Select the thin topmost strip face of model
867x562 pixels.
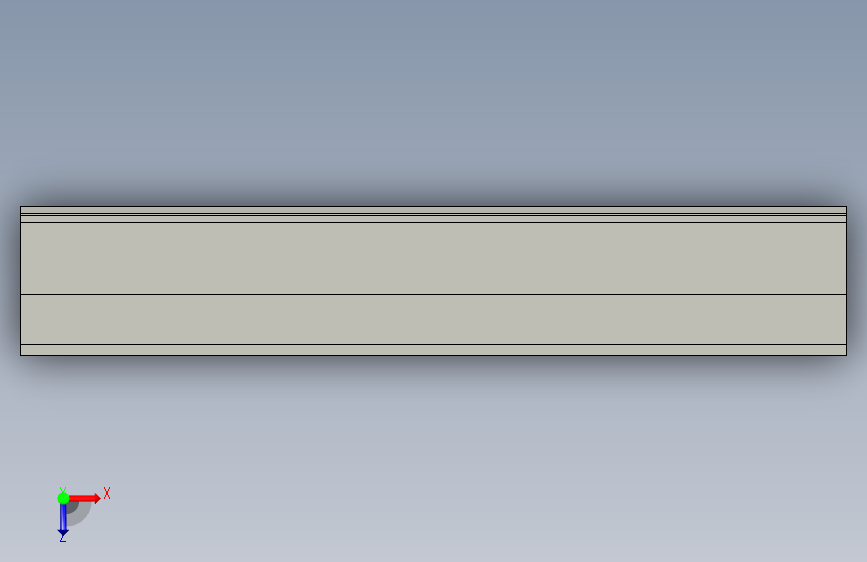click(434, 210)
